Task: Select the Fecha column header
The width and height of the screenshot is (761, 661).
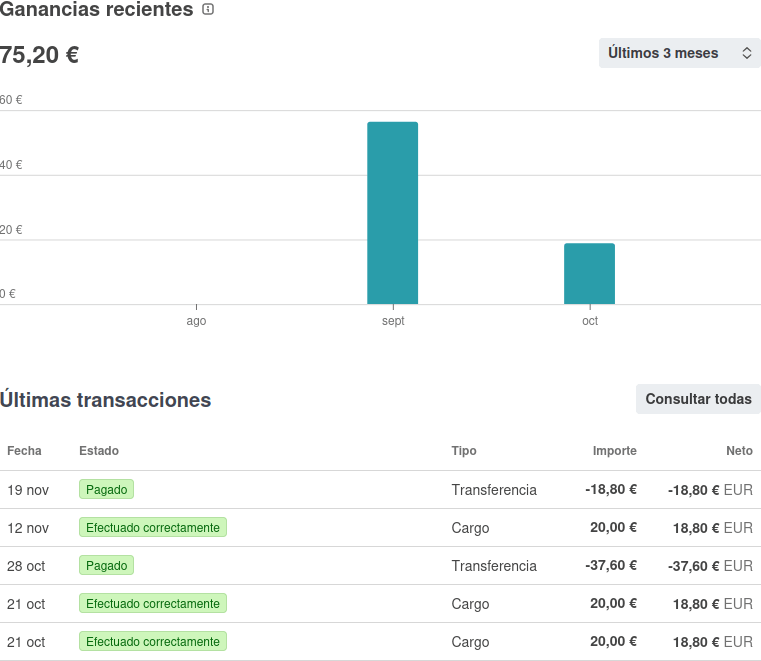Action: point(24,451)
